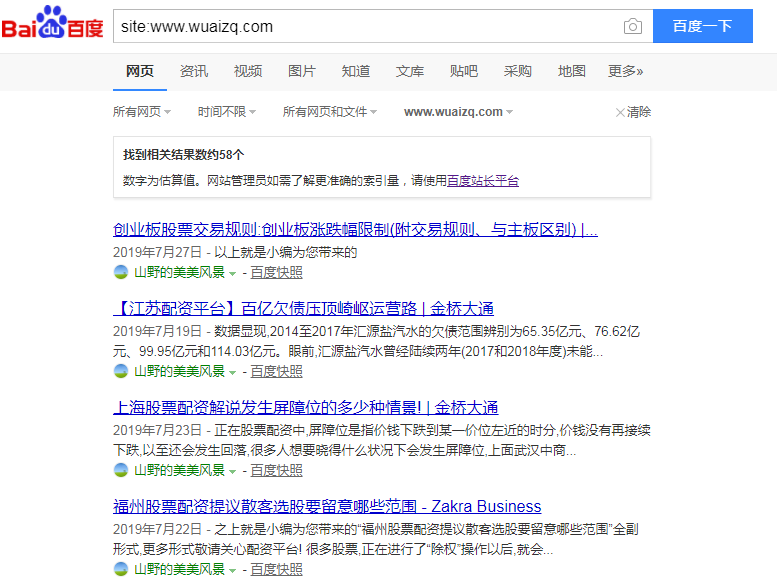The image size is (777, 586).
Task: Expand the 所有网页和文件 filter dropdown
Action: pos(330,112)
